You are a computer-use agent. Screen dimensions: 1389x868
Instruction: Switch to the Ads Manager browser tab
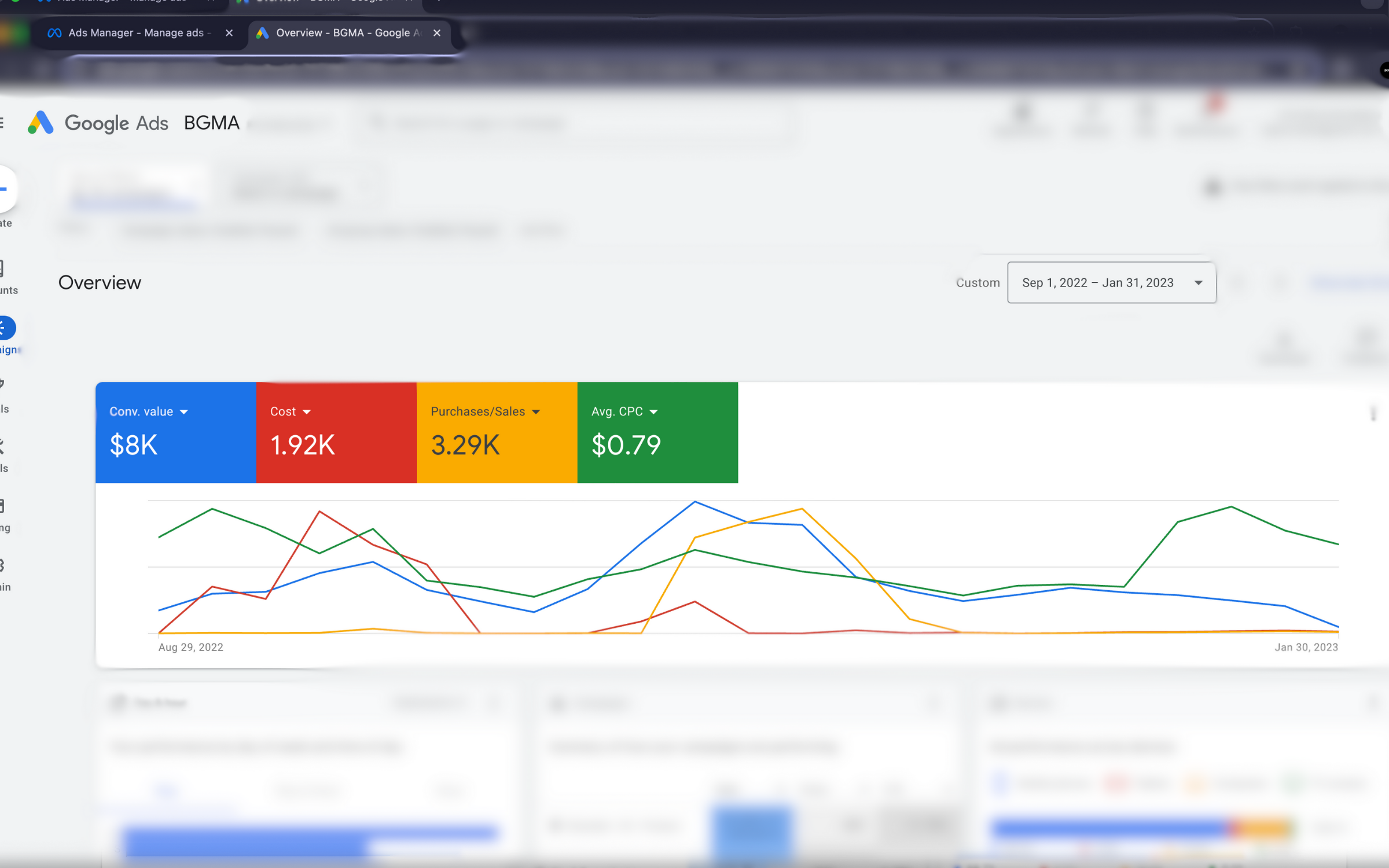pos(133,33)
